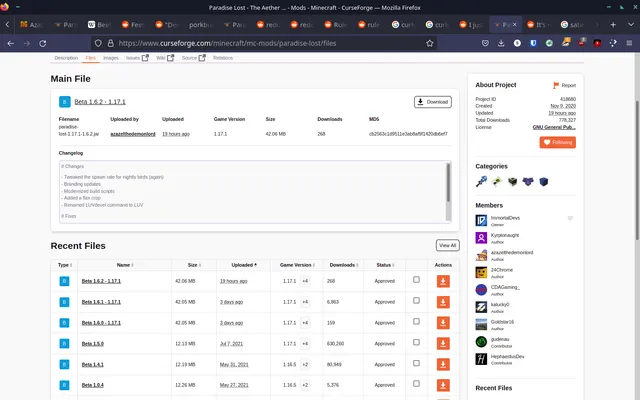This screenshot has height=400, width=640.
Task: Click the Firefox URL address field
Action: (263, 43)
